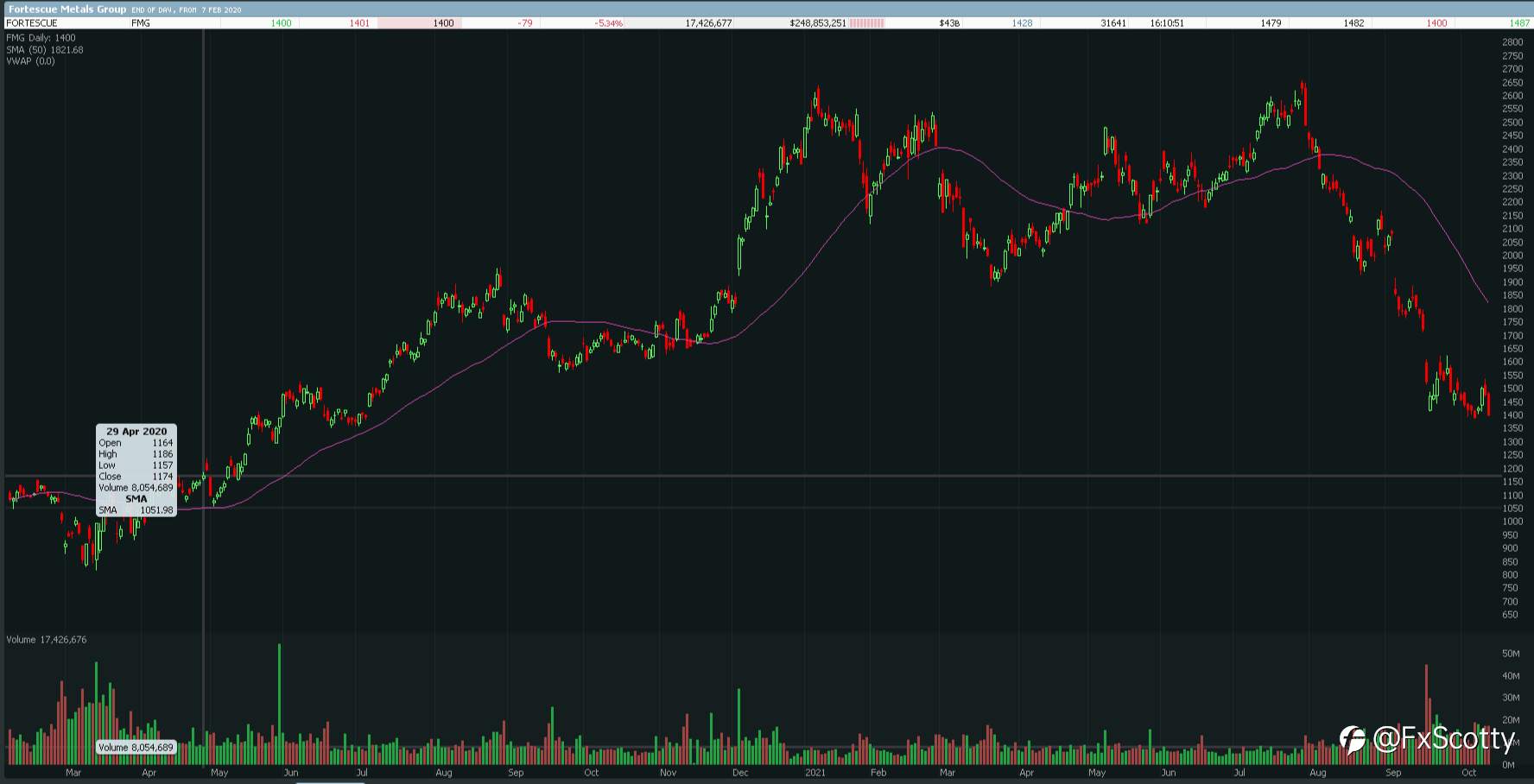Click the 'Volume 8,054,689' tag in the volume pane
This screenshot has width=1534, height=784.
(136, 748)
